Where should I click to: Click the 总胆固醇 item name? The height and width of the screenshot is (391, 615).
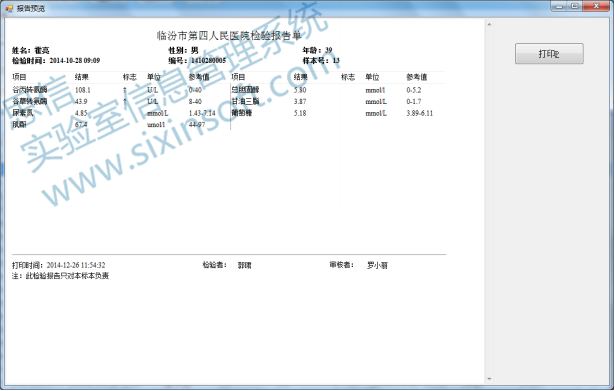click(245, 90)
